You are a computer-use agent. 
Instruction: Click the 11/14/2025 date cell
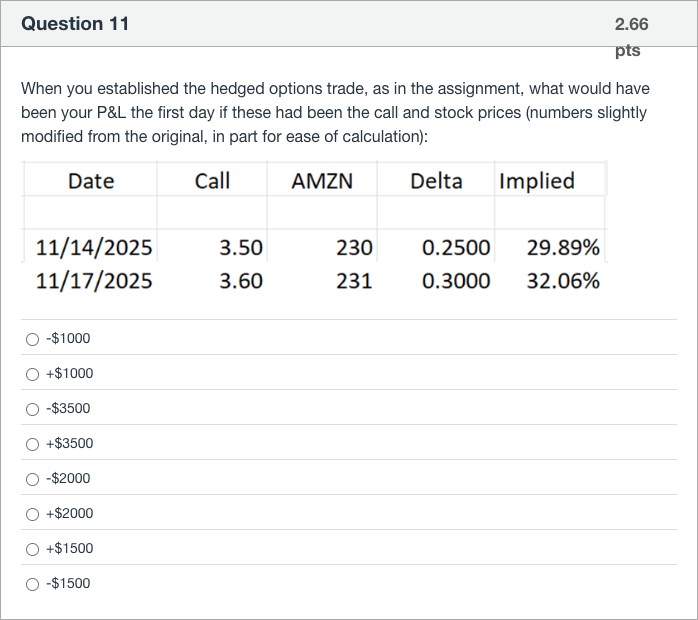point(94,247)
